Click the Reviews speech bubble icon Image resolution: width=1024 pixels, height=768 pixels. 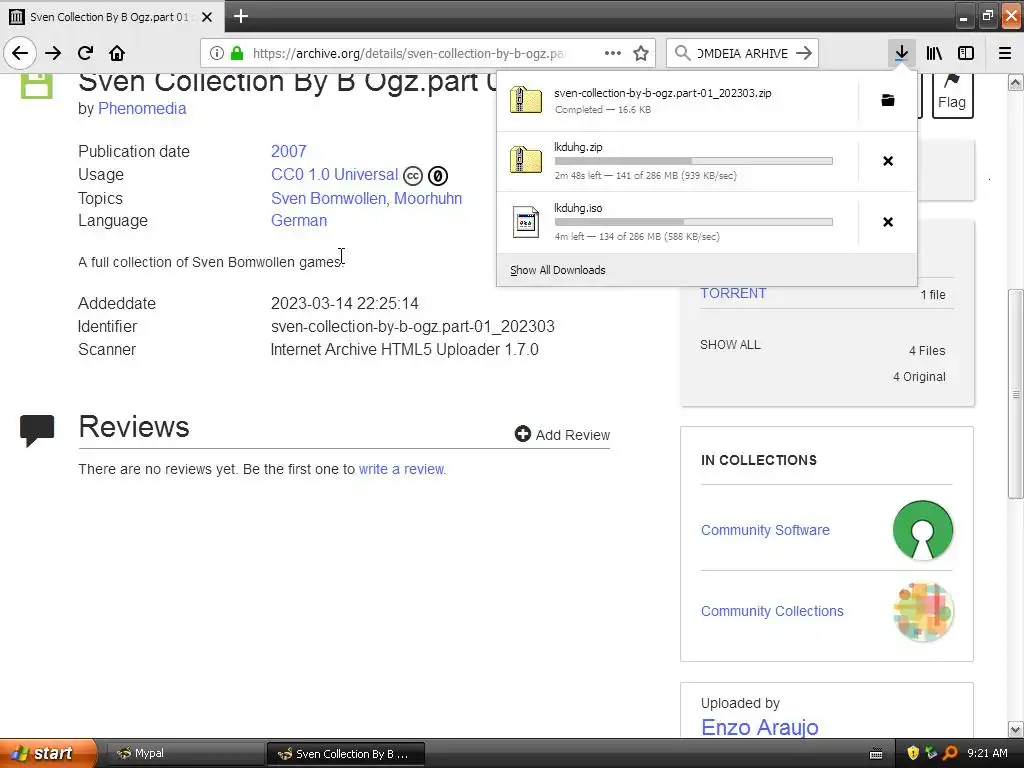tap(37, 430)
